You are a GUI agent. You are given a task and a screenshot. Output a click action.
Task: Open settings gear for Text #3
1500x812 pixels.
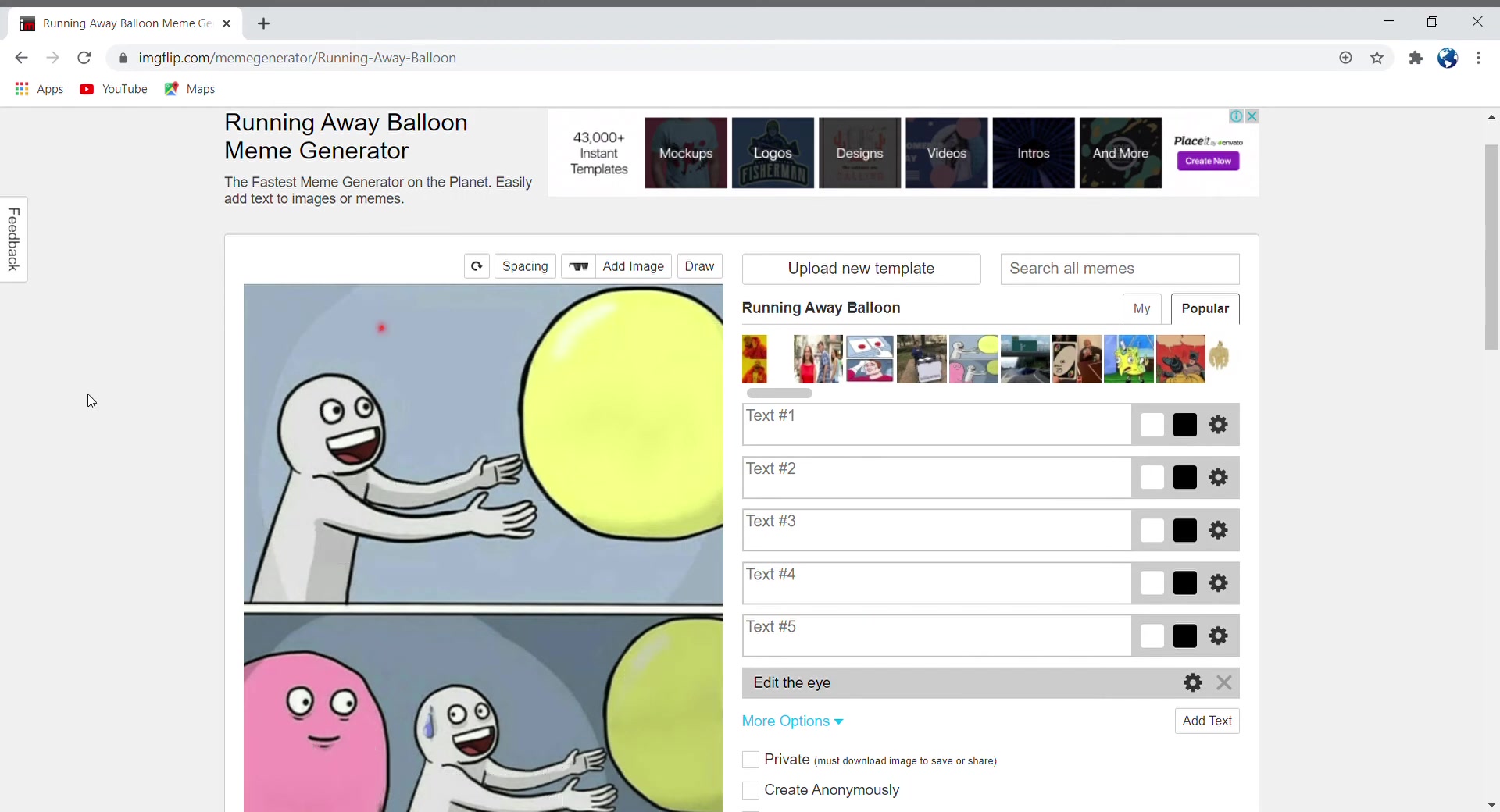(1218, 530)
